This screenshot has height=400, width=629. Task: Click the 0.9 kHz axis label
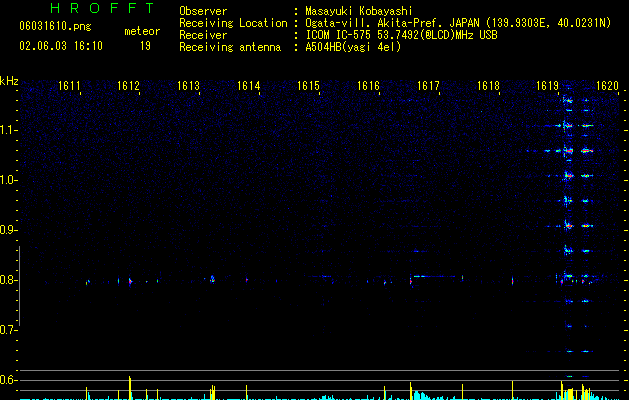click(x=8, y=230)
